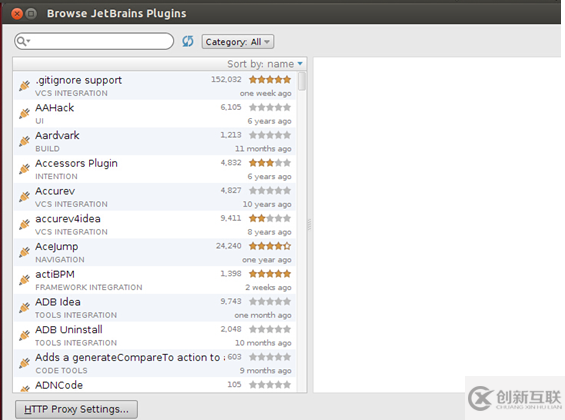Click the plug icon beside actiBPM
The image size is (565, 420).
pos(24,280)
